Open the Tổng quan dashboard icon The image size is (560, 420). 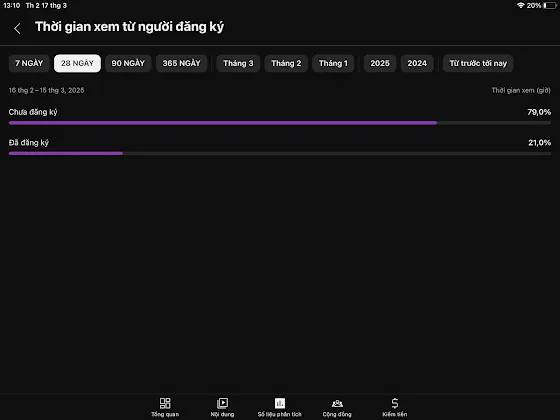click(165, 403)
